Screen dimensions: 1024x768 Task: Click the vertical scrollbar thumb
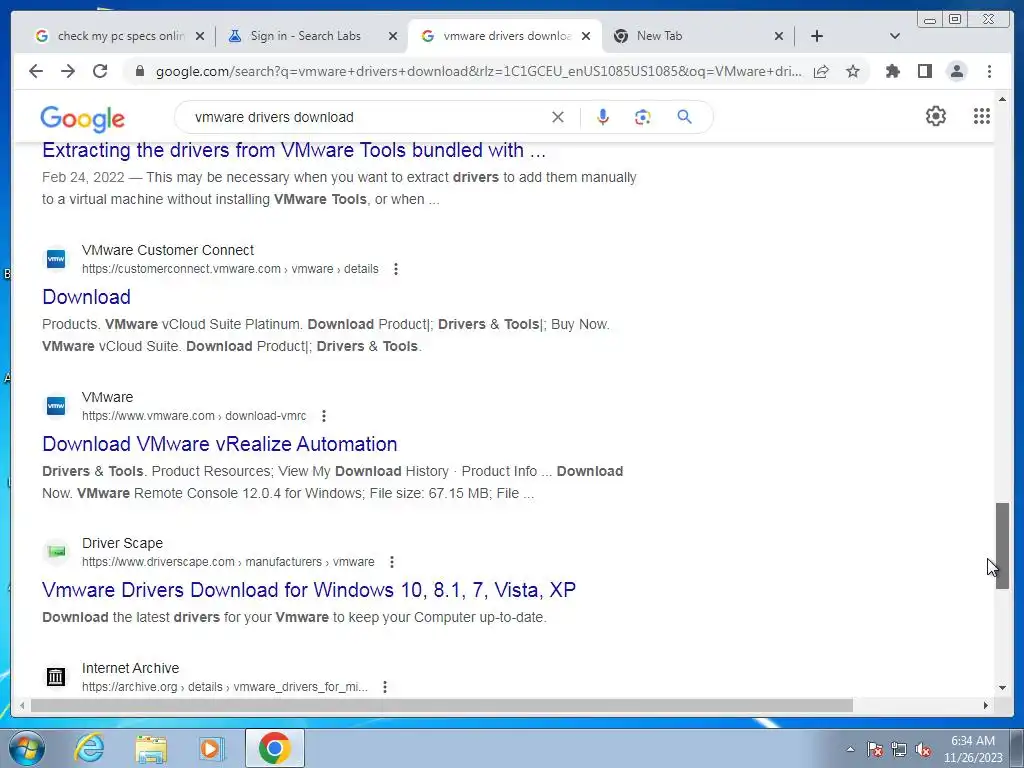pyautogui.click(x=1002, y=546)
